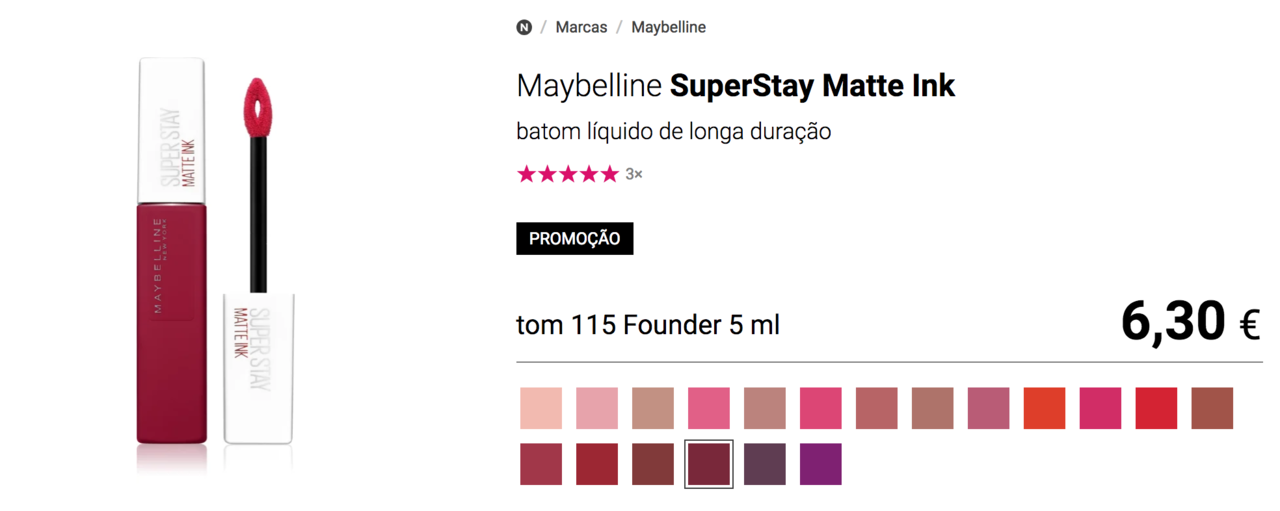Screen dimensions: 1280x511
Task: Select the crimson second swatch in second row
Action: click(x=597, y=464)
